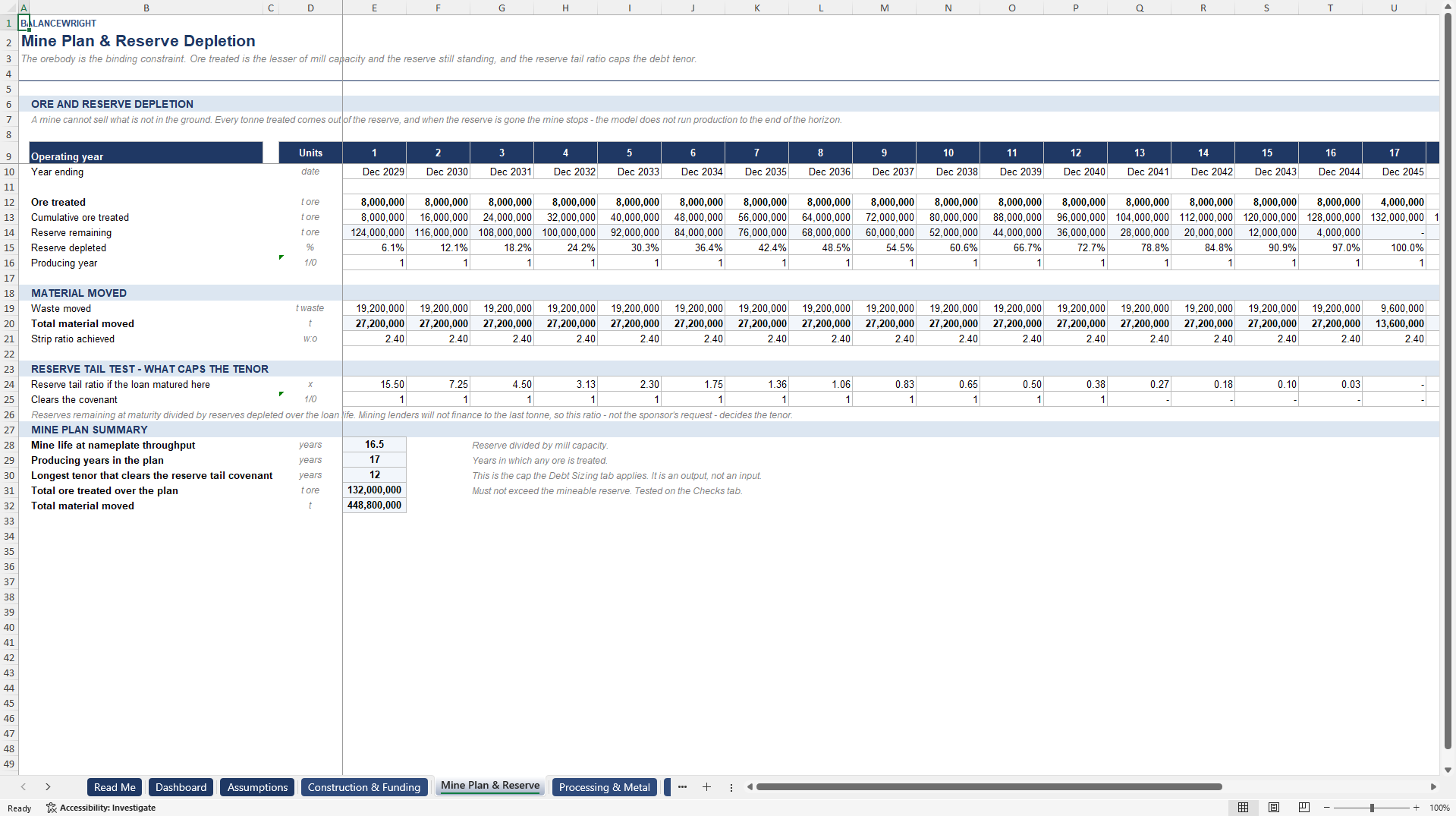Select year 1 reserve tail ratio 15.50
1456x816 pixels.
click(x=374, y=384)
